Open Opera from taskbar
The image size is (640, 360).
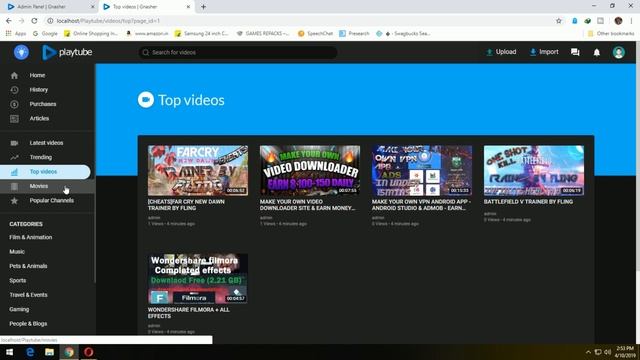click(89, 352)
